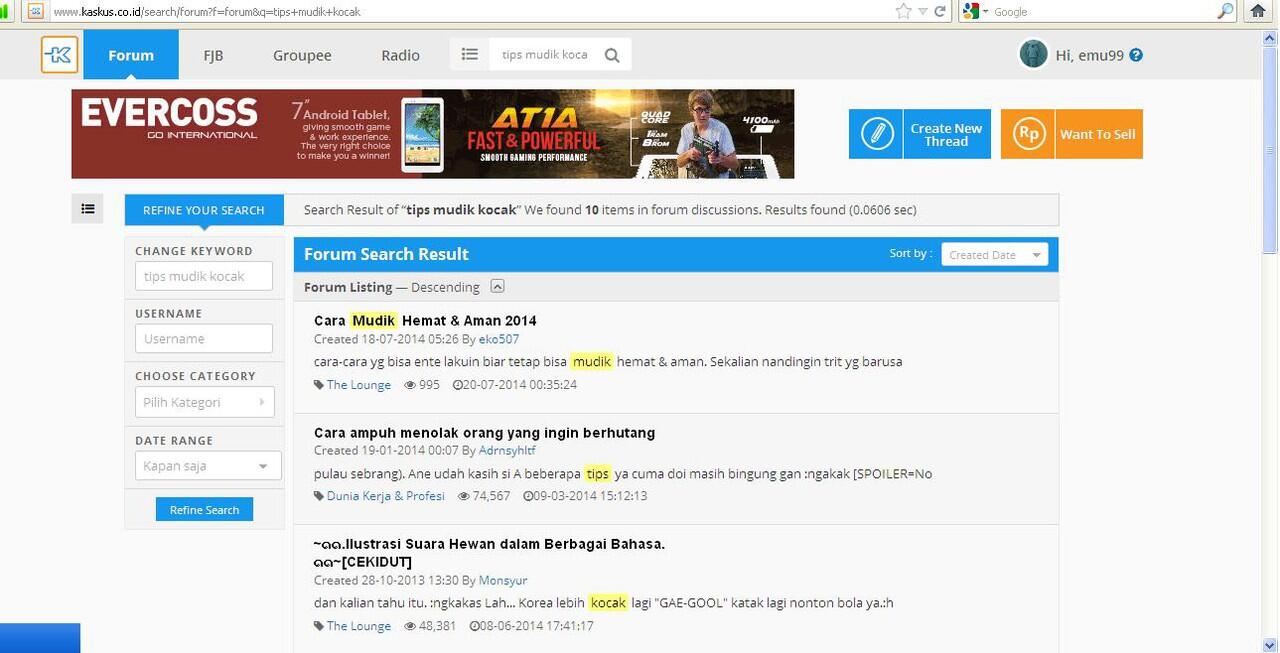The image size is (1280, 653).
Task: Toggle the sidebar list icon left of Refine
Action: 88,209
